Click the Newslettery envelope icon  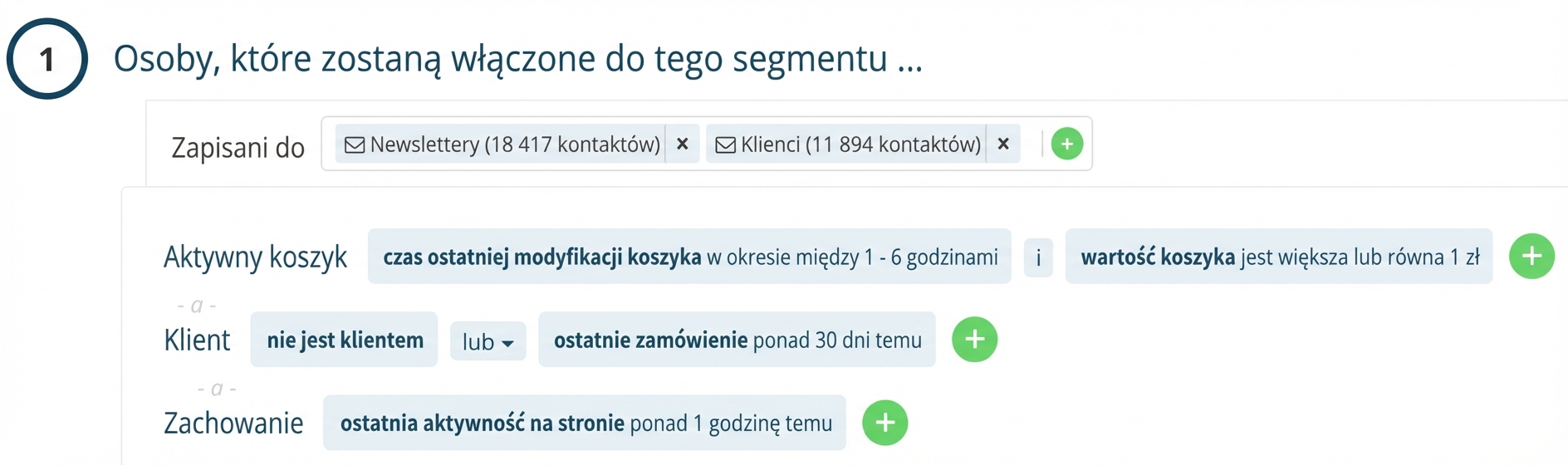click(355, 144)
